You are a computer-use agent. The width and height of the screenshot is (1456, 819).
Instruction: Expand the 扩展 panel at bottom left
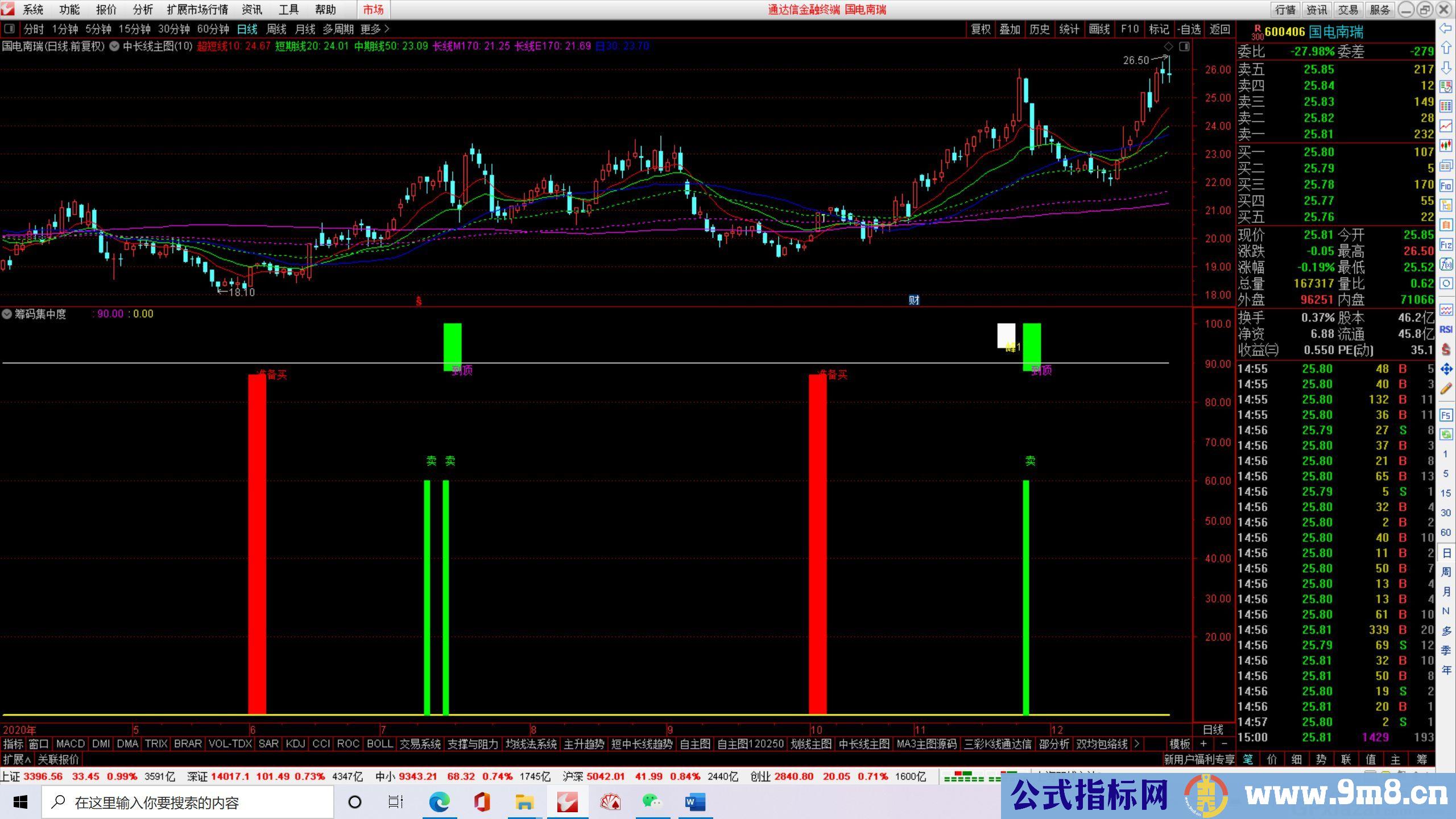[16, 759]
